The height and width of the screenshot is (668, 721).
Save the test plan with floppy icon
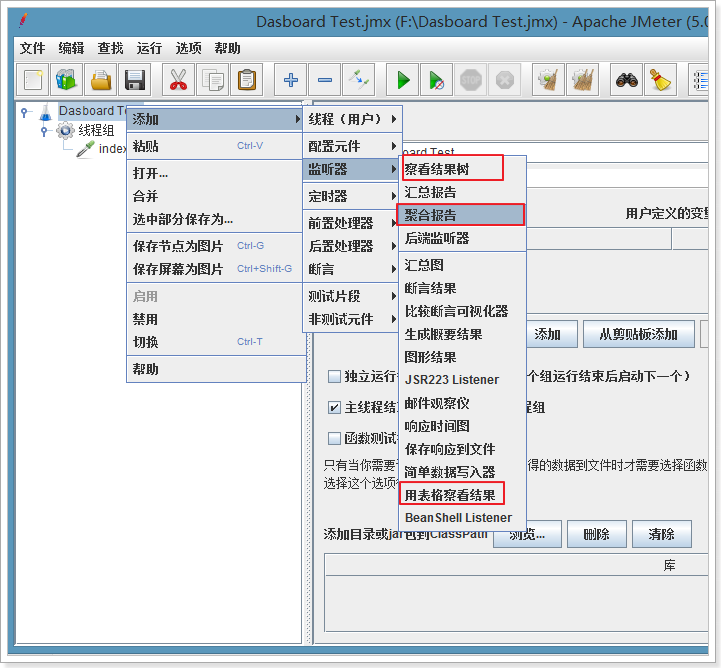pyautogui.click(x=134, y=79)
